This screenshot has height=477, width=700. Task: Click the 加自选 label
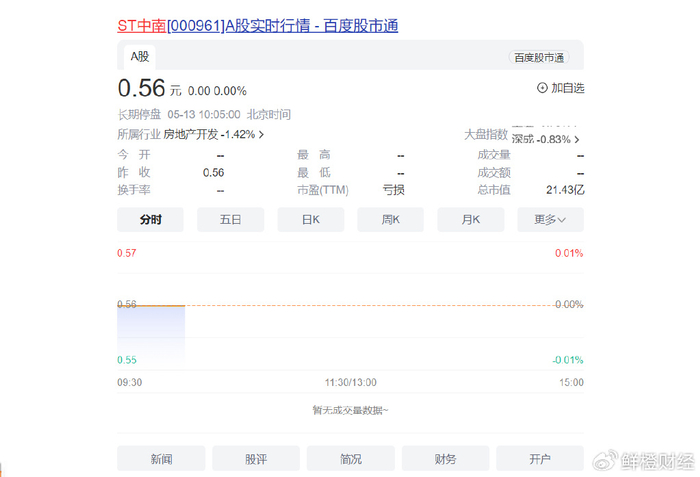coord(567,88)
